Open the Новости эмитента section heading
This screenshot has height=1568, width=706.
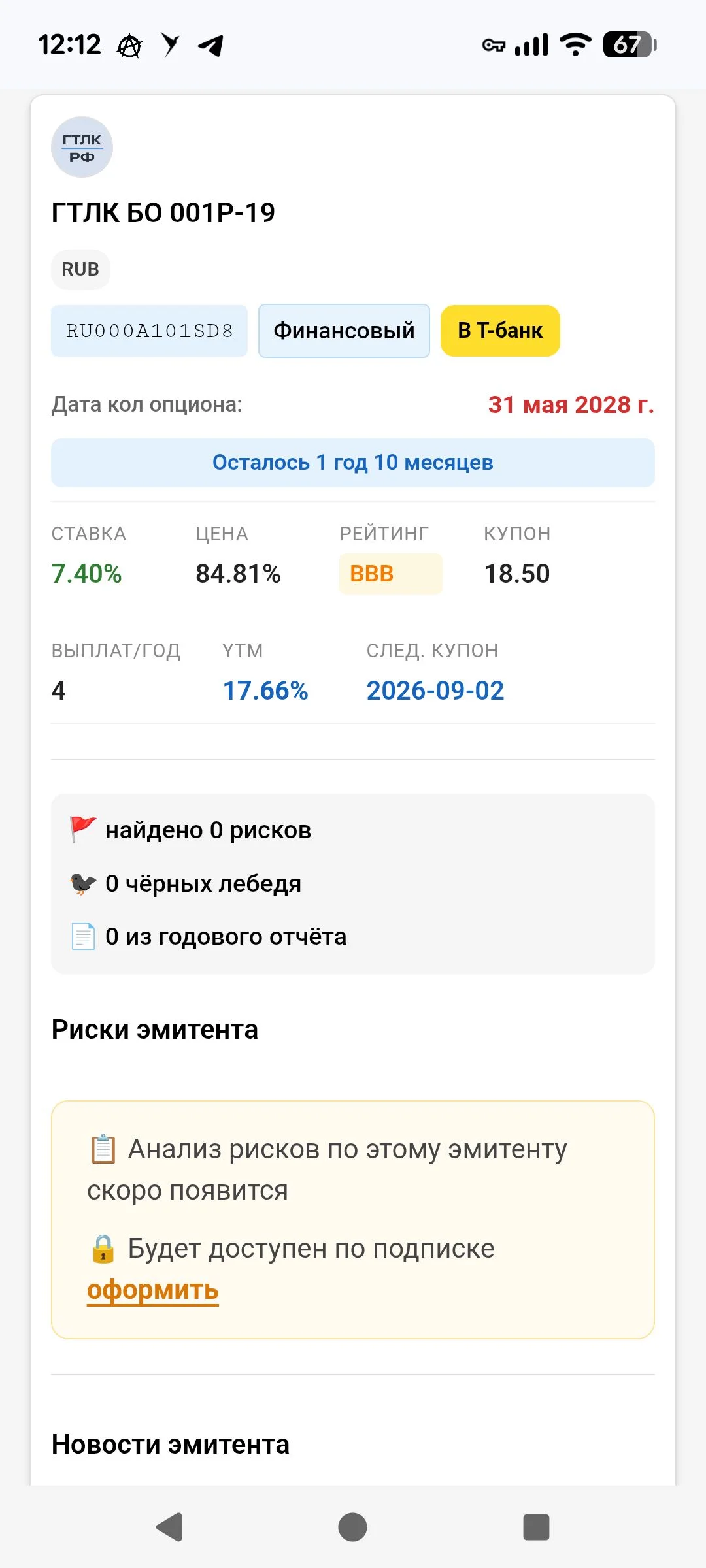tap(171, 1445)
